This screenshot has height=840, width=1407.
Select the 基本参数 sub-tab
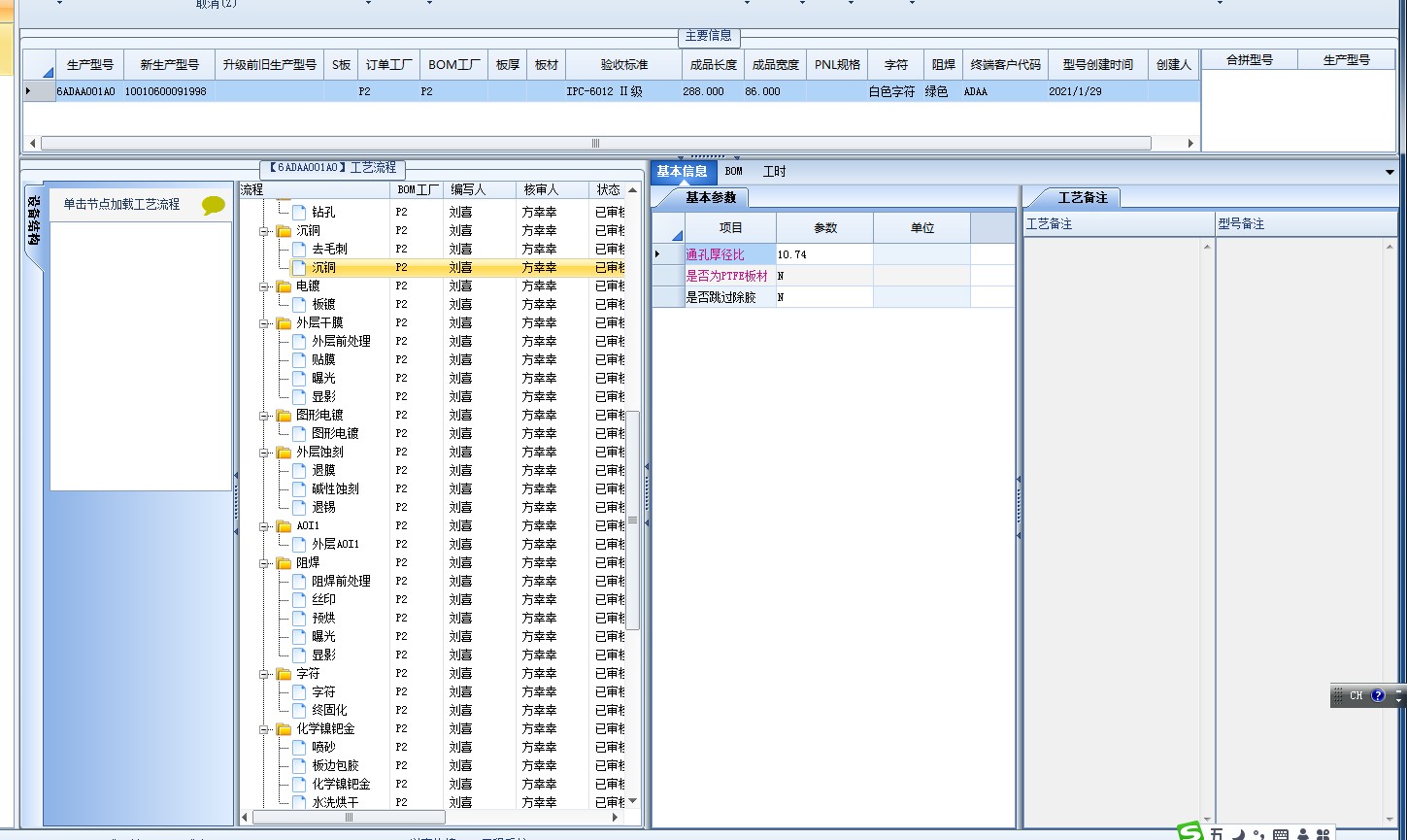[x=711, y=198]
